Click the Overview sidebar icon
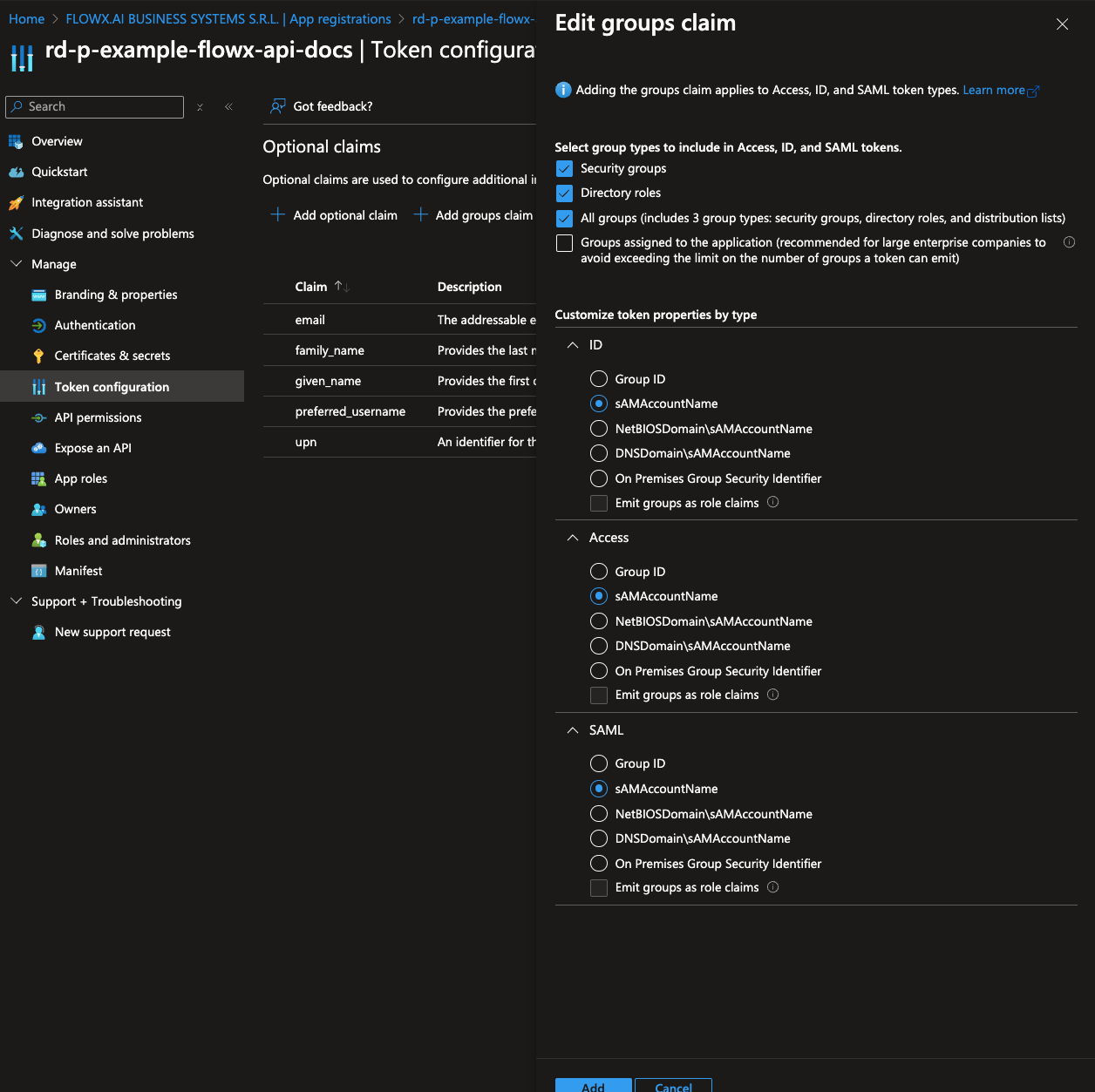Screen dimensions: 1095x1092 [x=16, y=141]
